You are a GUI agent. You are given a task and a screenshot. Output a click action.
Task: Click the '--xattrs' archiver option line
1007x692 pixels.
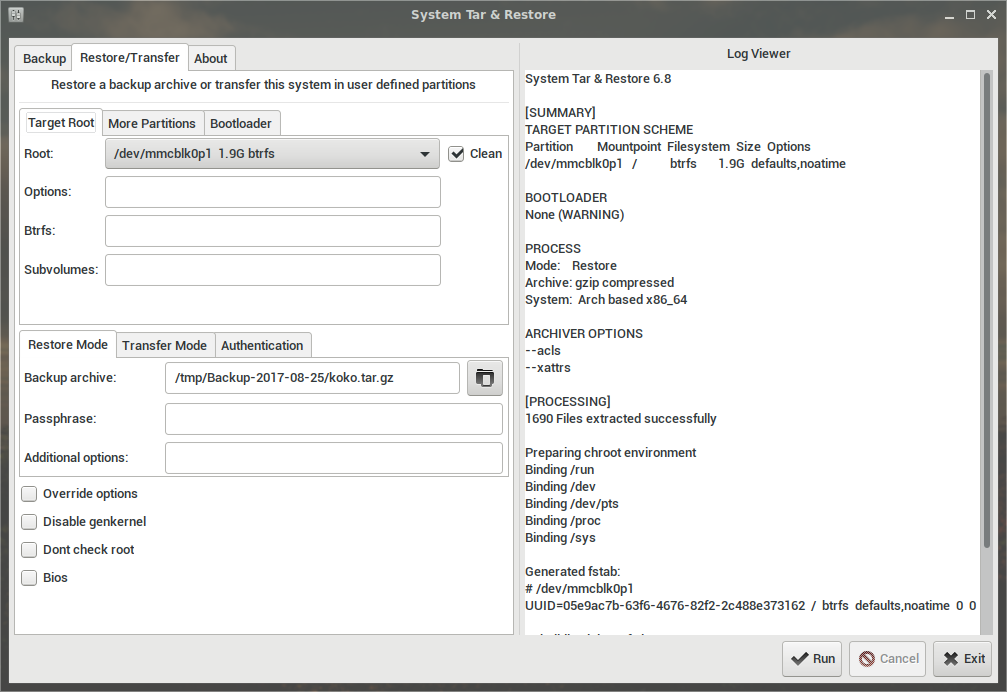(x=548, y=368)
